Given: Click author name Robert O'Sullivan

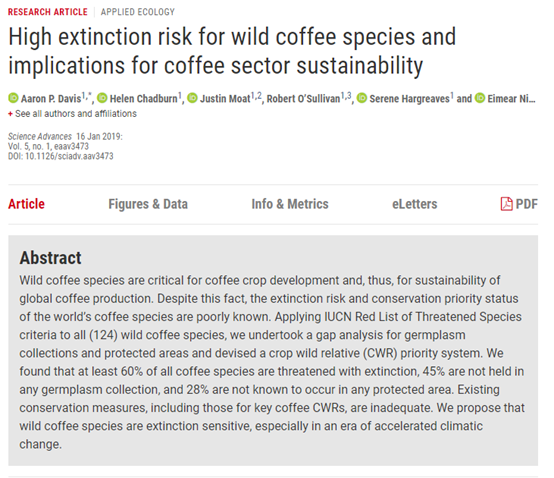Looking at the screenshot, I should coord(303,99).
